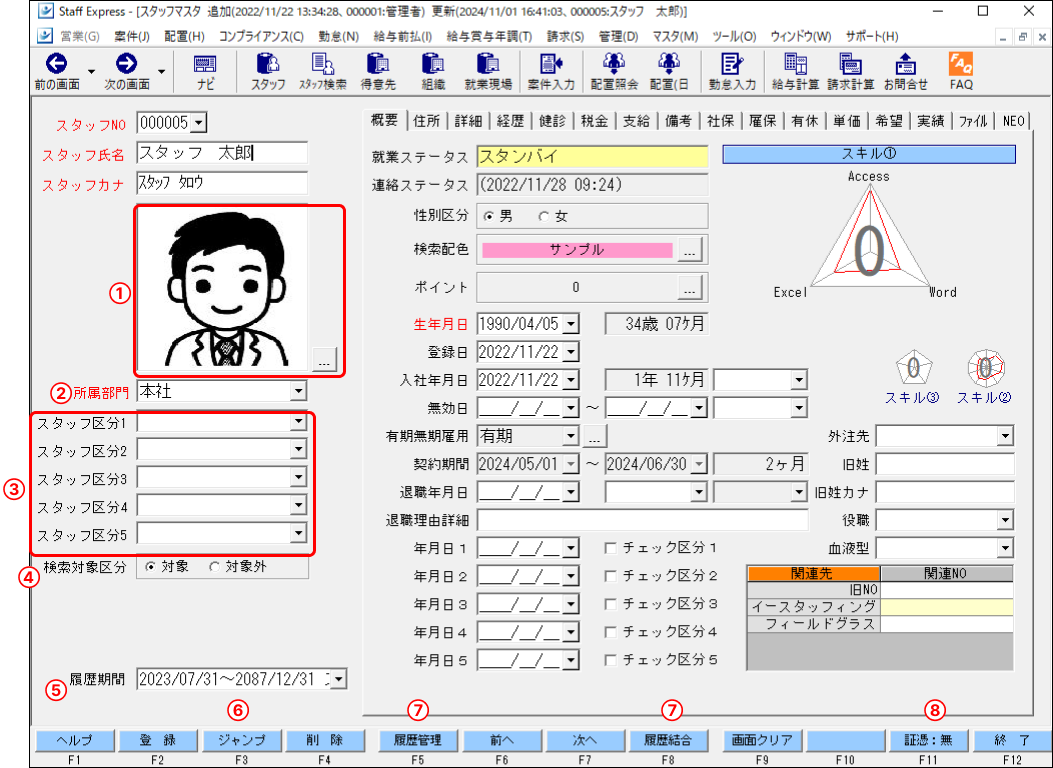Click the スキル② radar chart icon

tap(985, 368)
